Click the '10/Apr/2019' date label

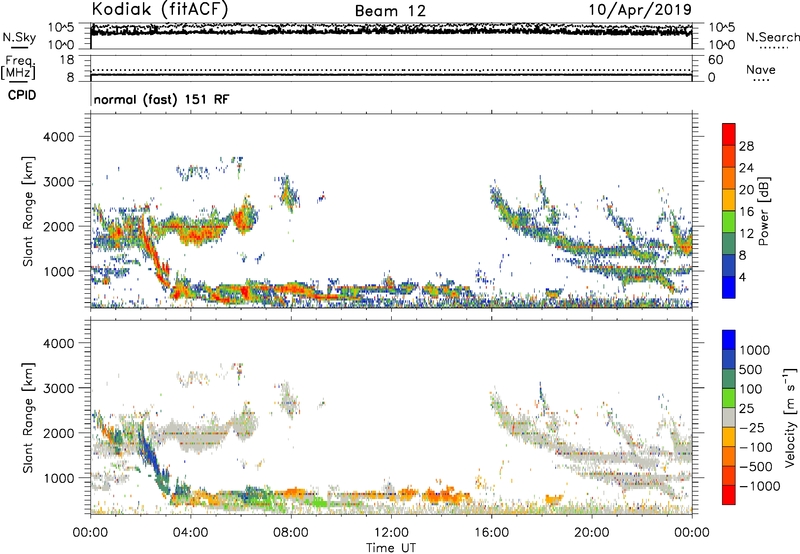pyautogui.click(x=640, y=10)
